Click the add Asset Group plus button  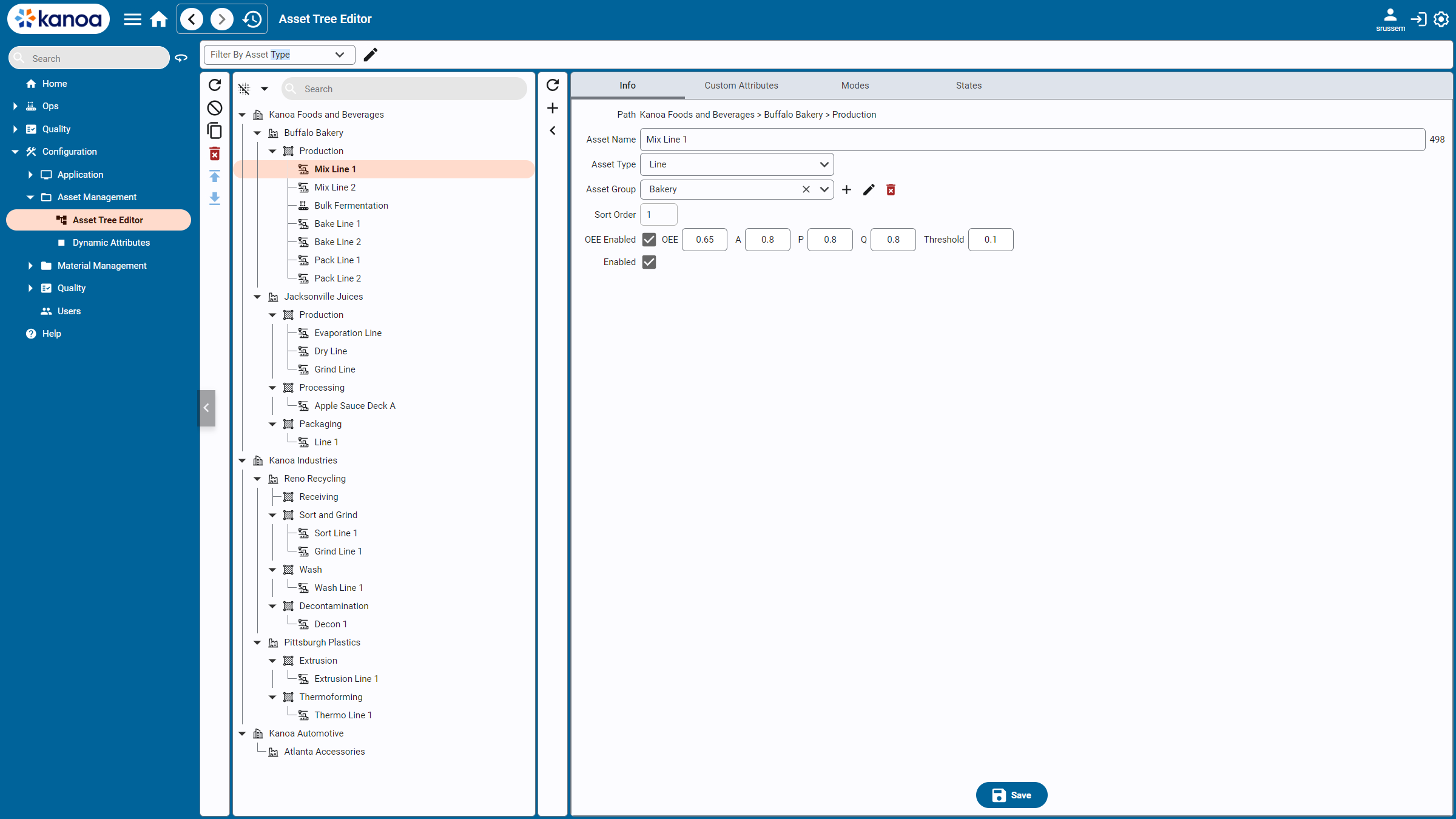847,189
